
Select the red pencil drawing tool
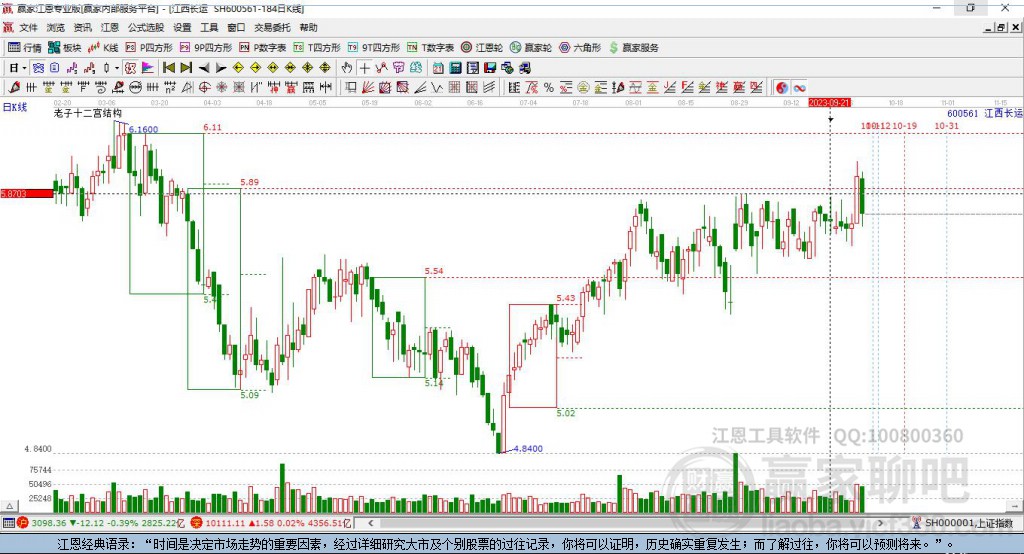click(x=14, y=88)
